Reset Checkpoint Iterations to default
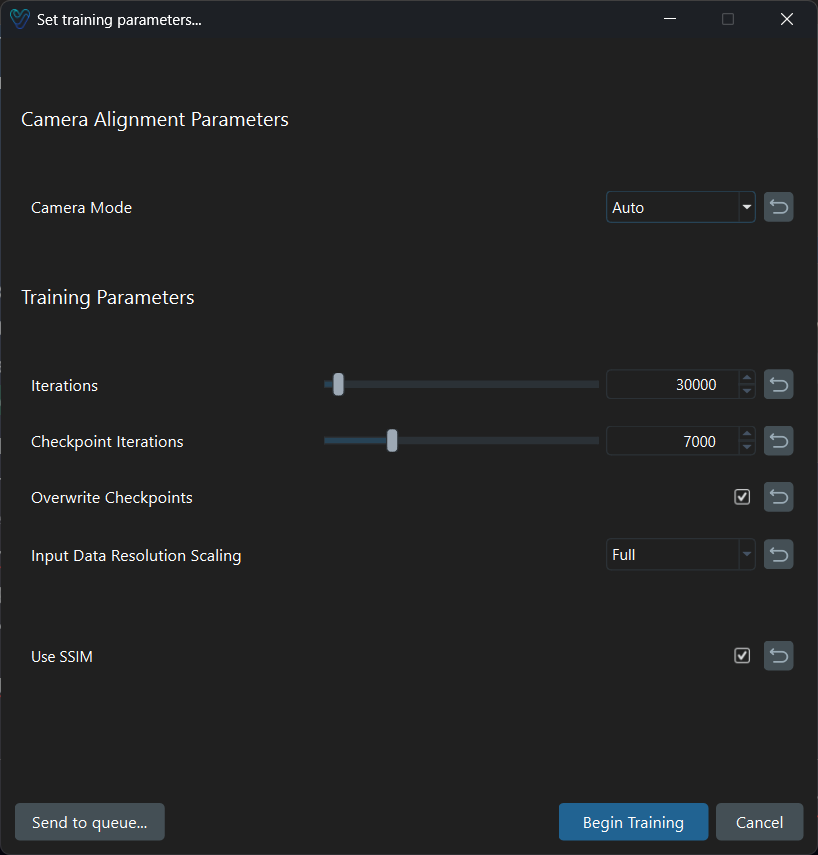This screenshot has width=818, height=855. (x=778, y=441)
